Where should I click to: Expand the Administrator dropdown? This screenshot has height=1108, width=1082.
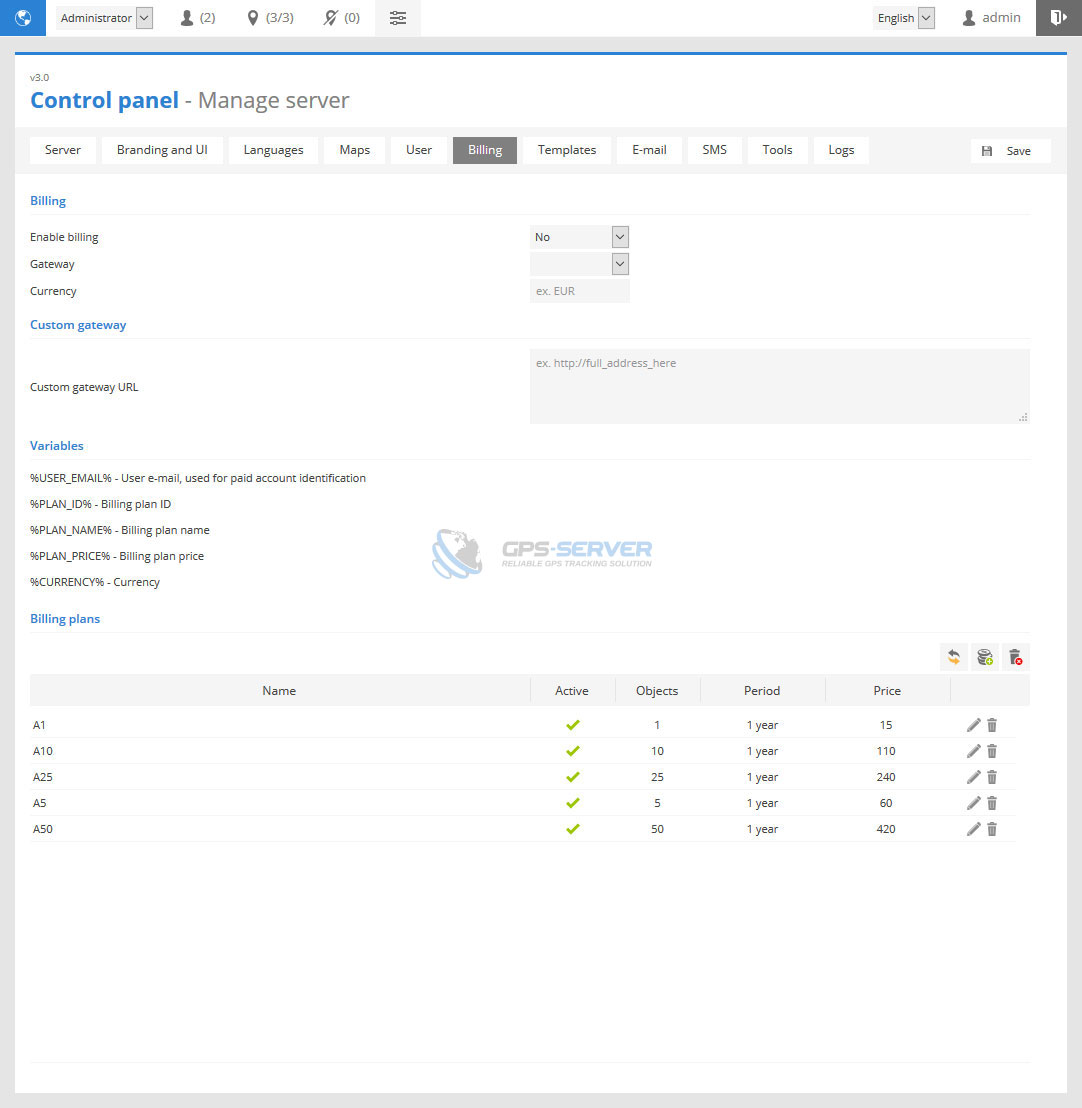point(105,18)
